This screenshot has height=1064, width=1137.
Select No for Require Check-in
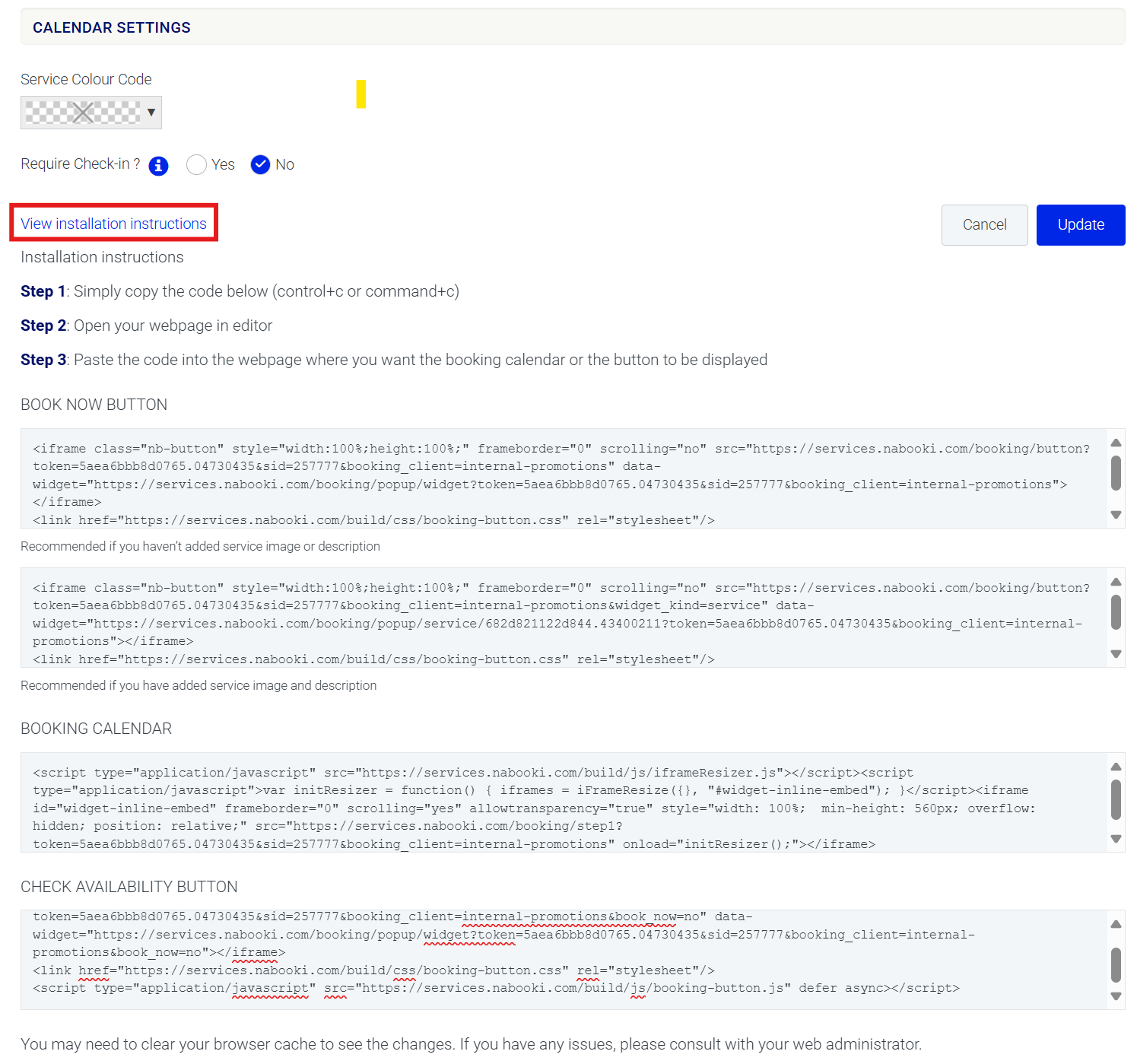coord(260,165)
